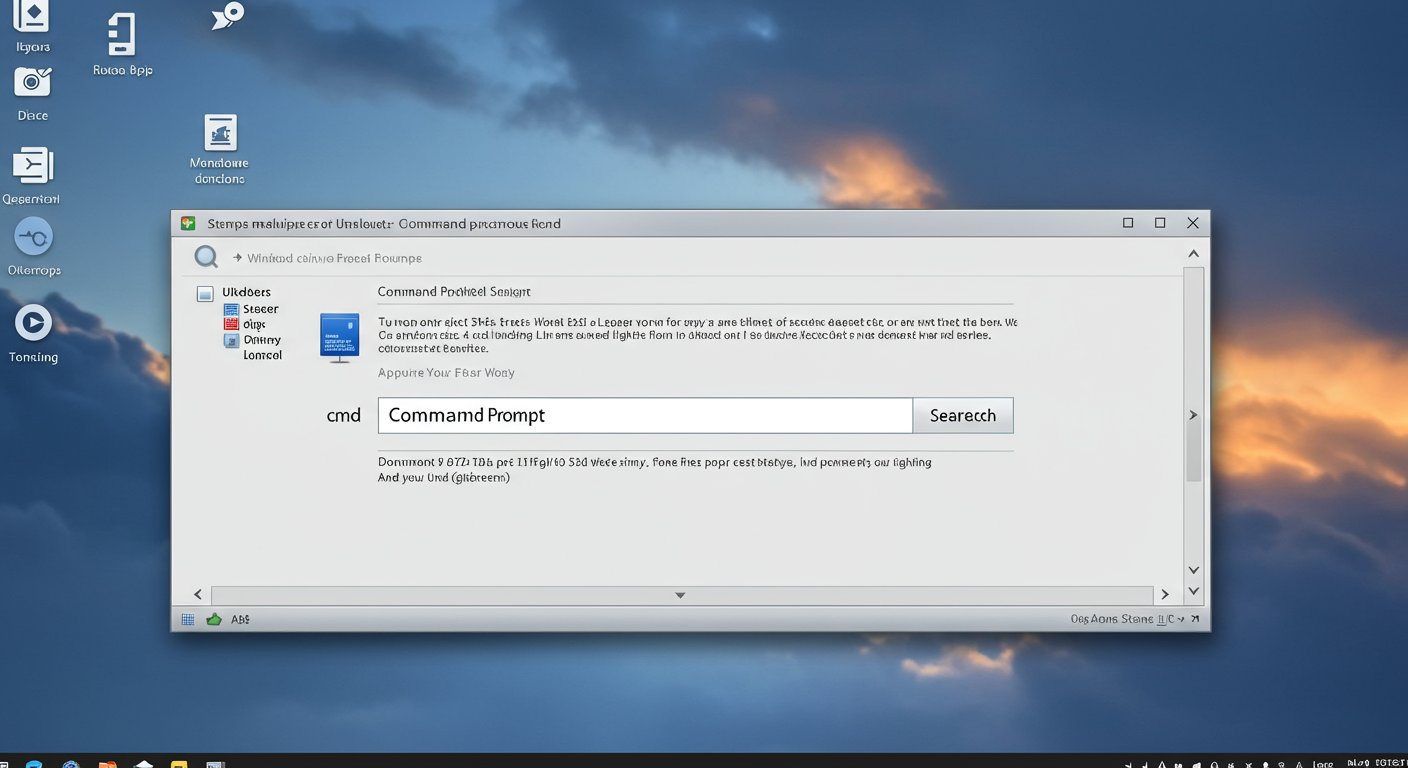Open the camera desktop icon labeled Dace

[33, 83]
